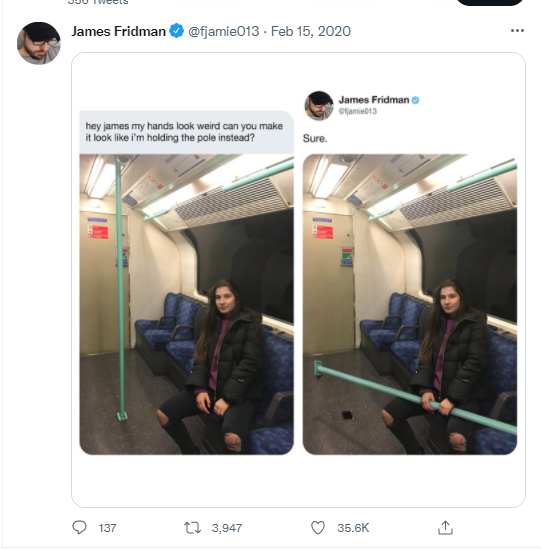
Task: Open the @fjamie013 handle link
Action: (x=224, y=31)
